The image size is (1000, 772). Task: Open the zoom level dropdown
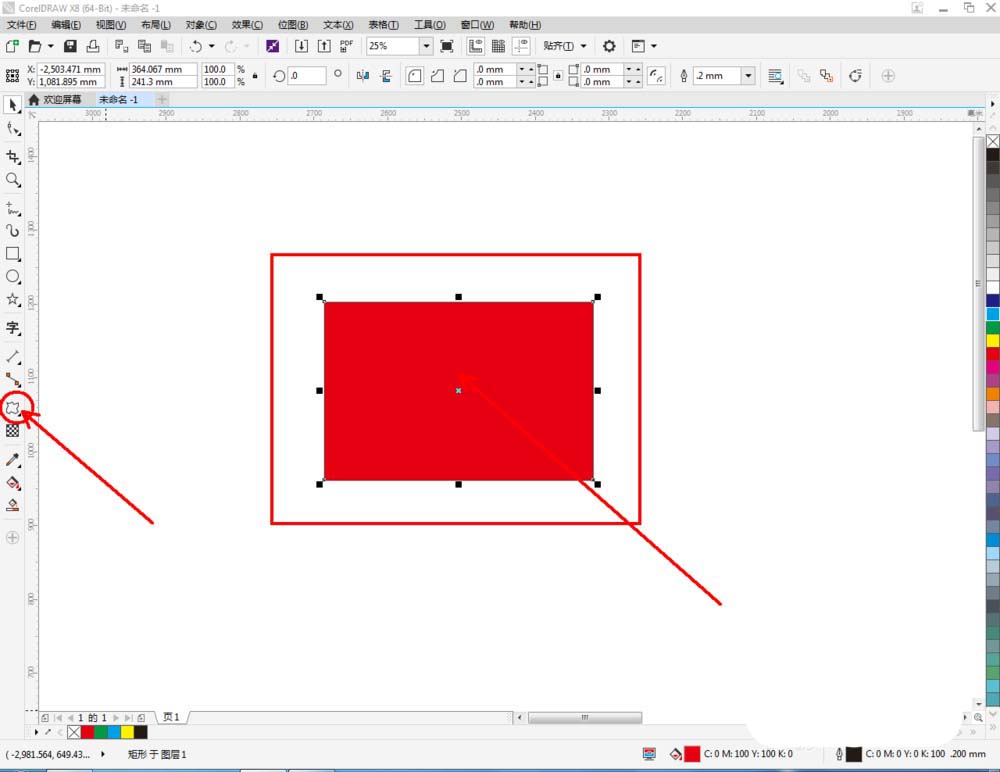click(426, 46)
